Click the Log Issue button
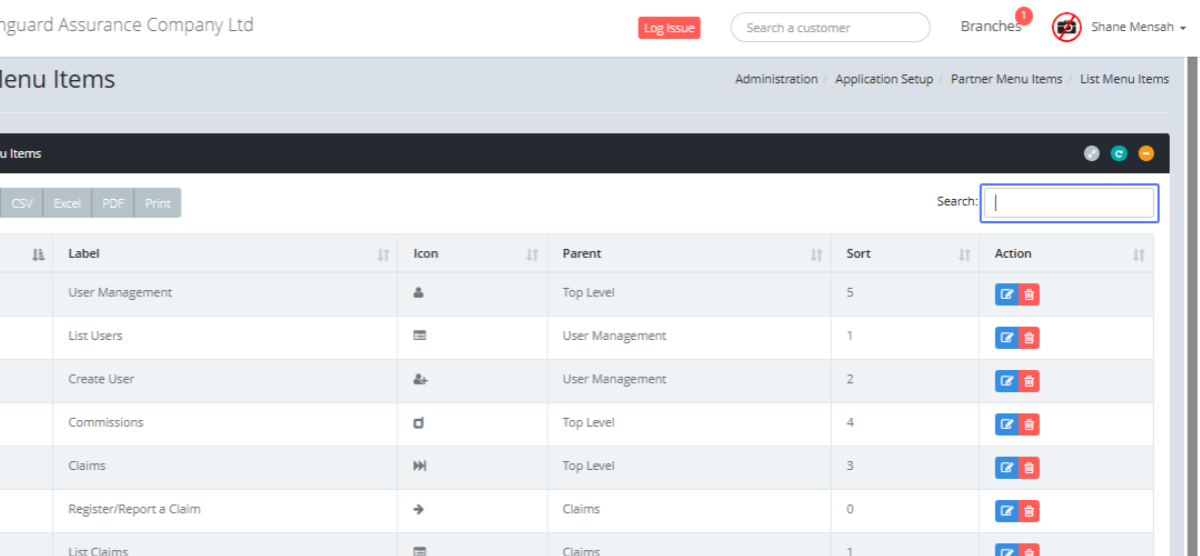Viewport: 1200px width, 556px height. pos(669,28)
